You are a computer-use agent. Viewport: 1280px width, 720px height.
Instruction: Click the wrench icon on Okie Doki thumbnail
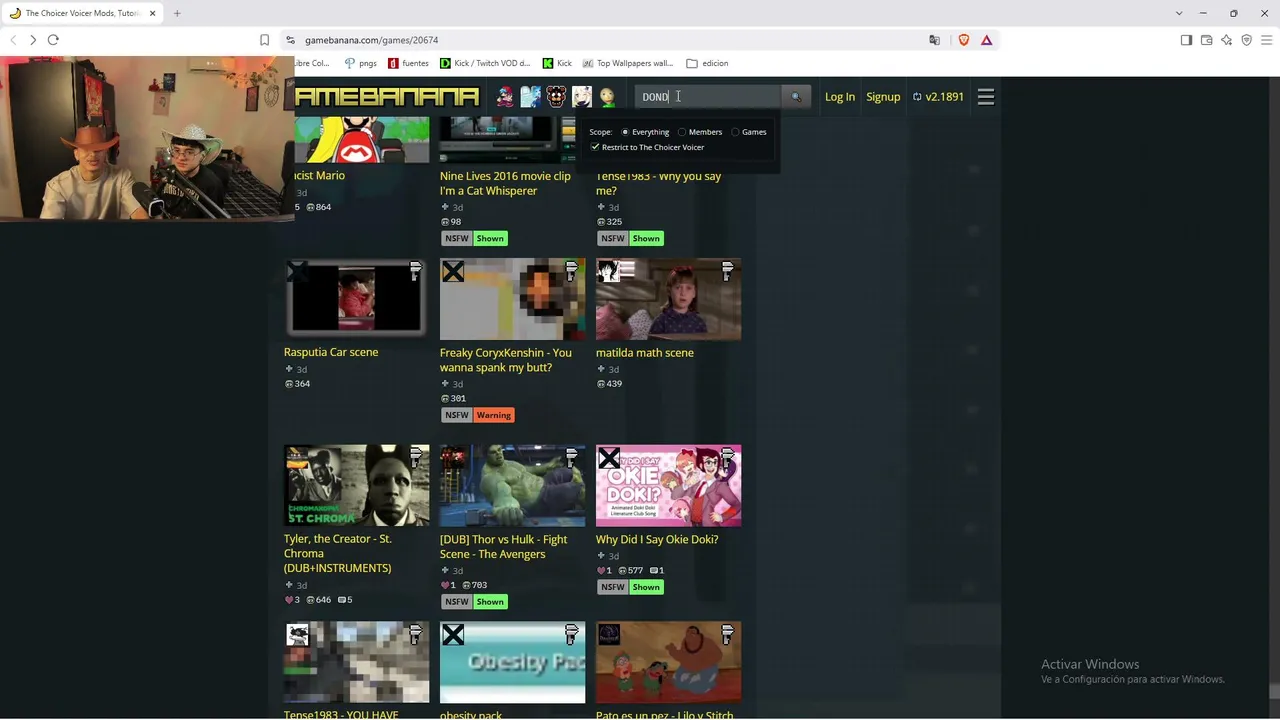(727, 457)
